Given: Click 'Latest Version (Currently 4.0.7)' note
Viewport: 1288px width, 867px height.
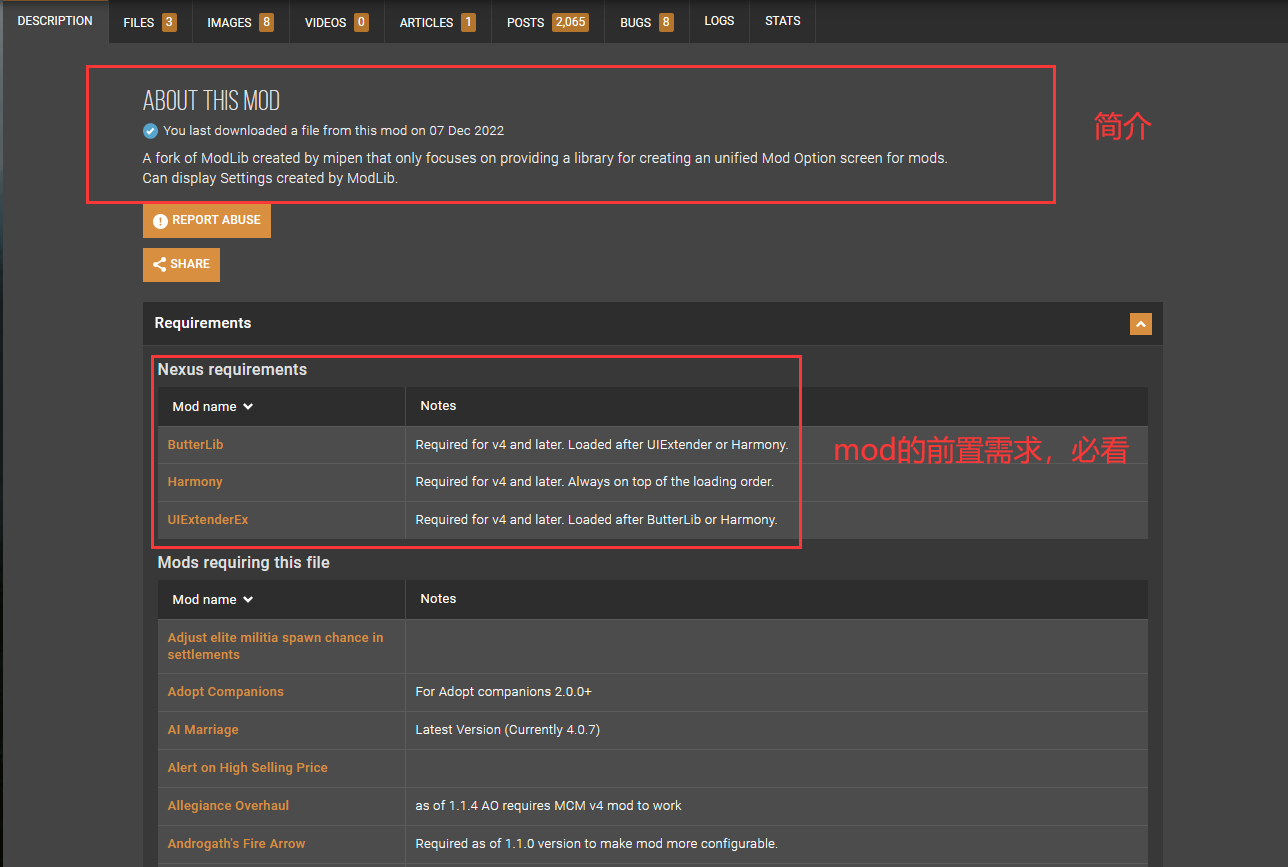Looking at the screenshot, I should (x=507, y=730).
